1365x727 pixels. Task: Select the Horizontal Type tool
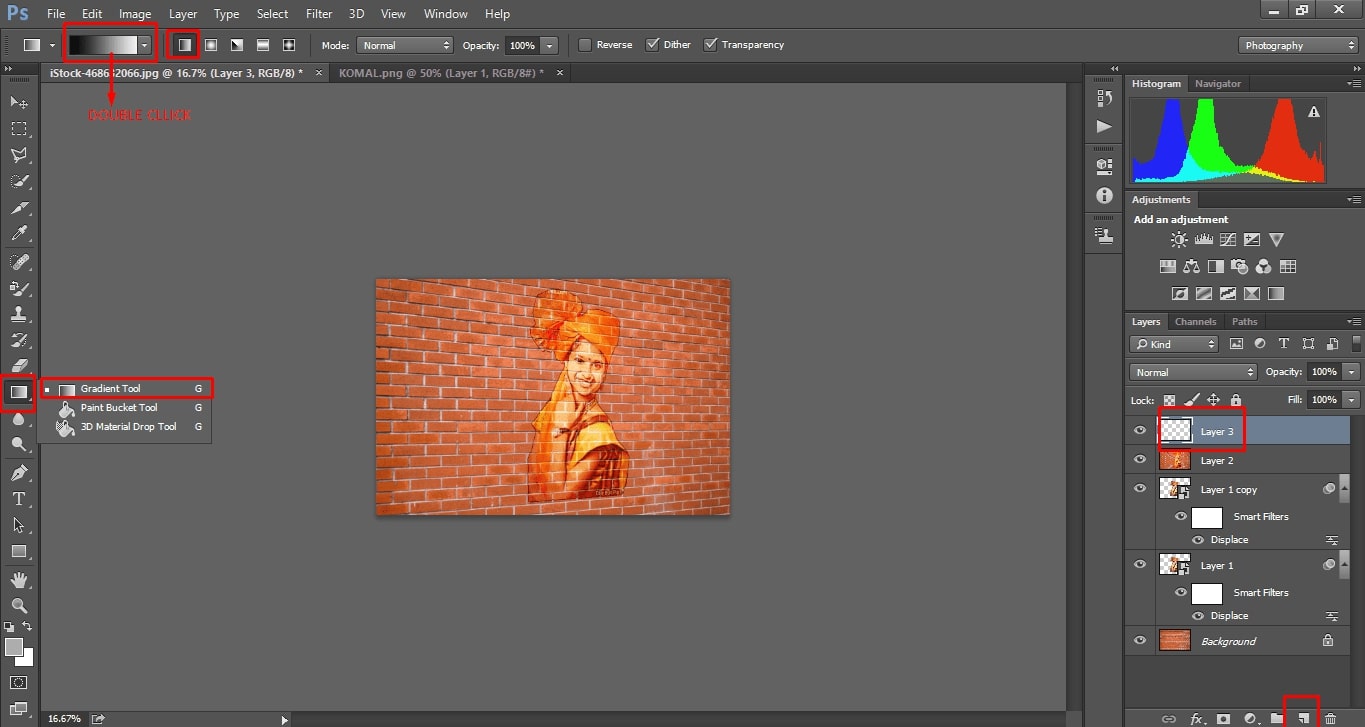pos(19,499)
